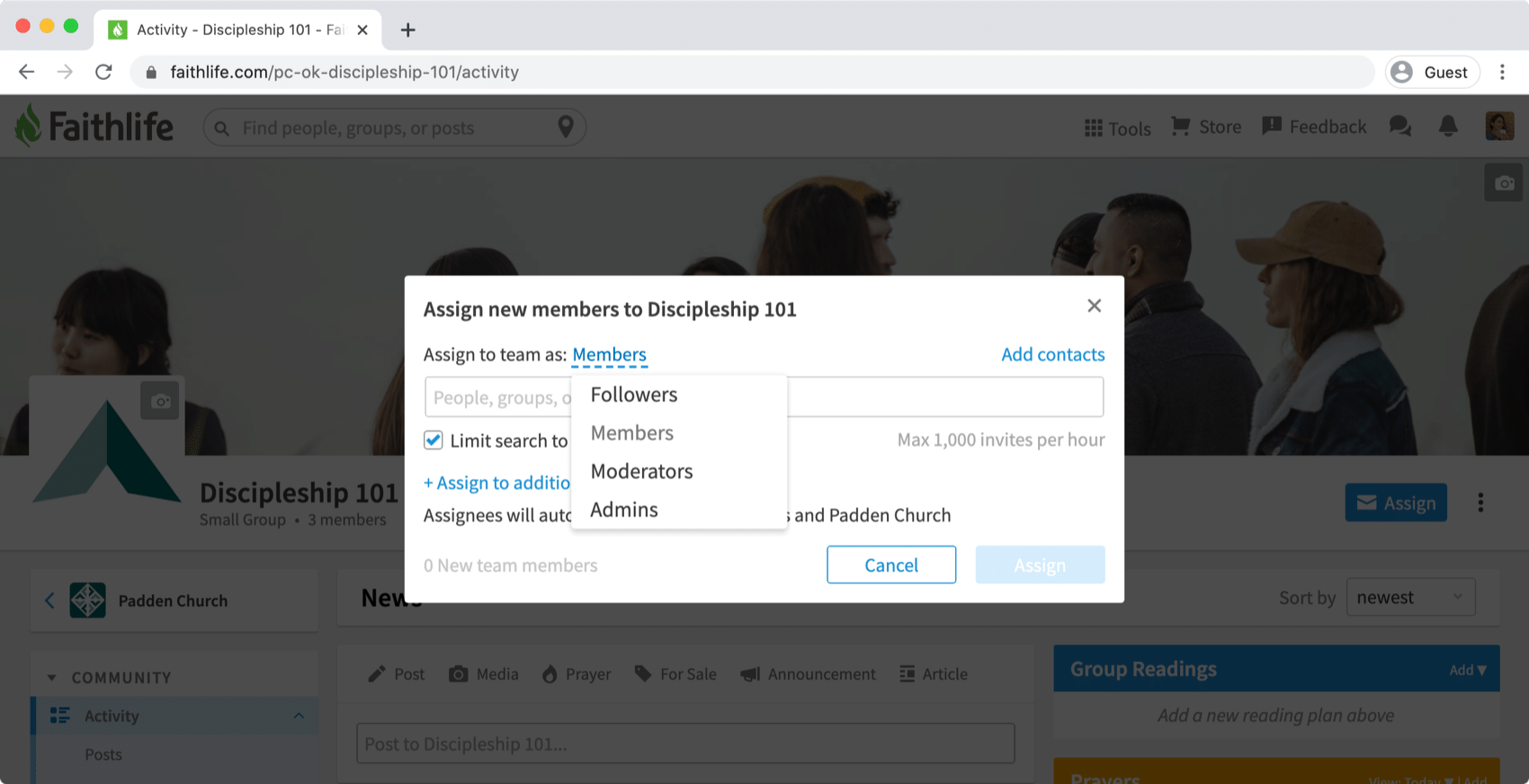Click the Announcement megaphone icon
This screenshot has height=784, width=1529.
point(750,674)
